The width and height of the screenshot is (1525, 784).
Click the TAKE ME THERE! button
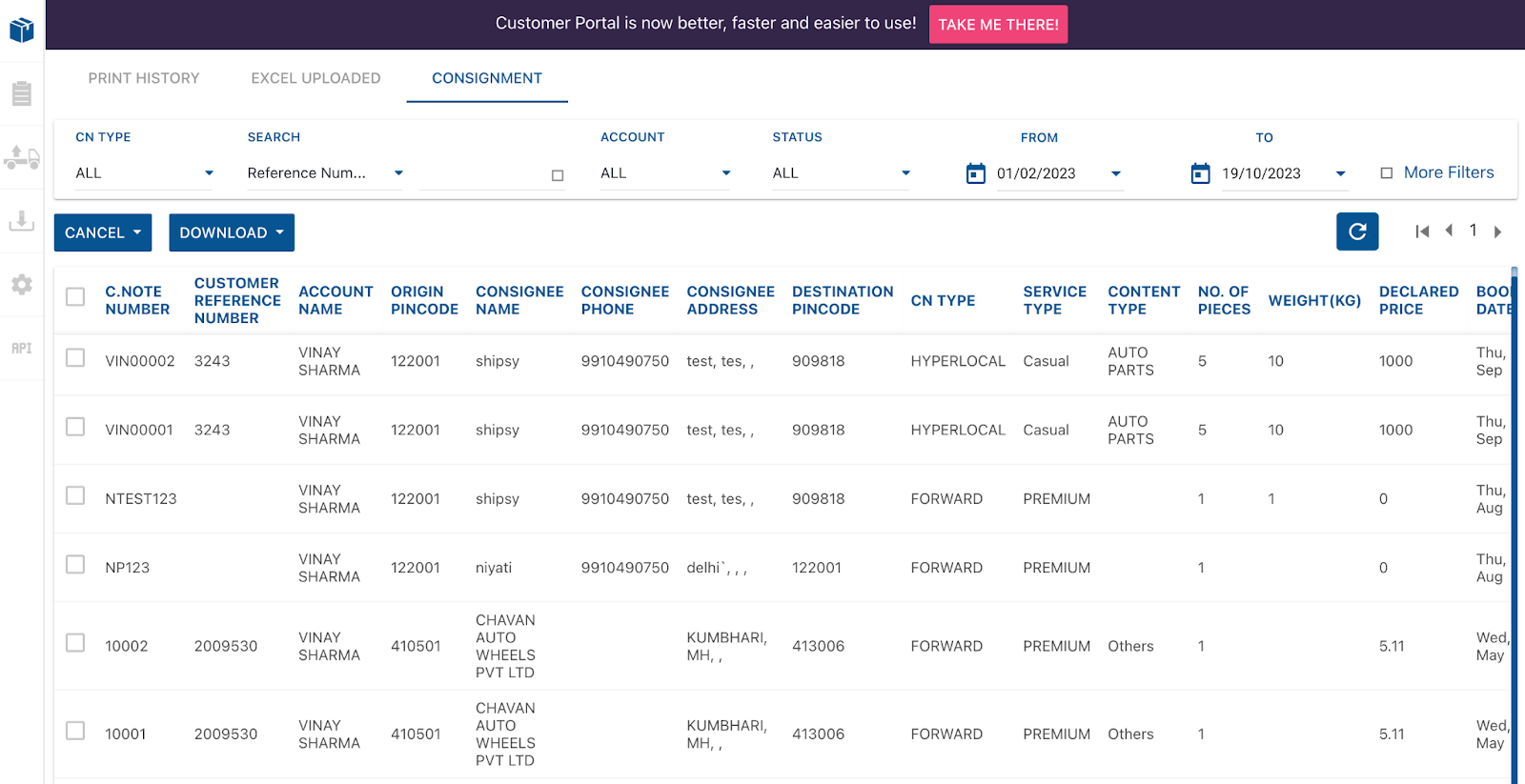coord(998,25)
